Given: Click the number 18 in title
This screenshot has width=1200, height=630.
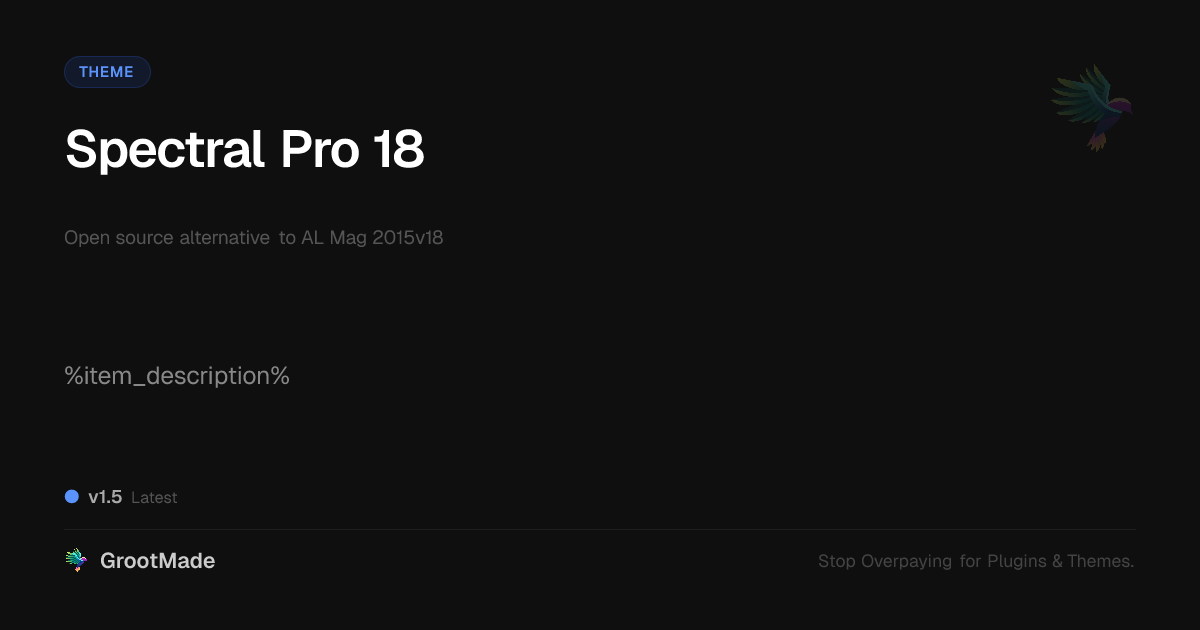Looking at the screenshot, I should coord(399,150).
